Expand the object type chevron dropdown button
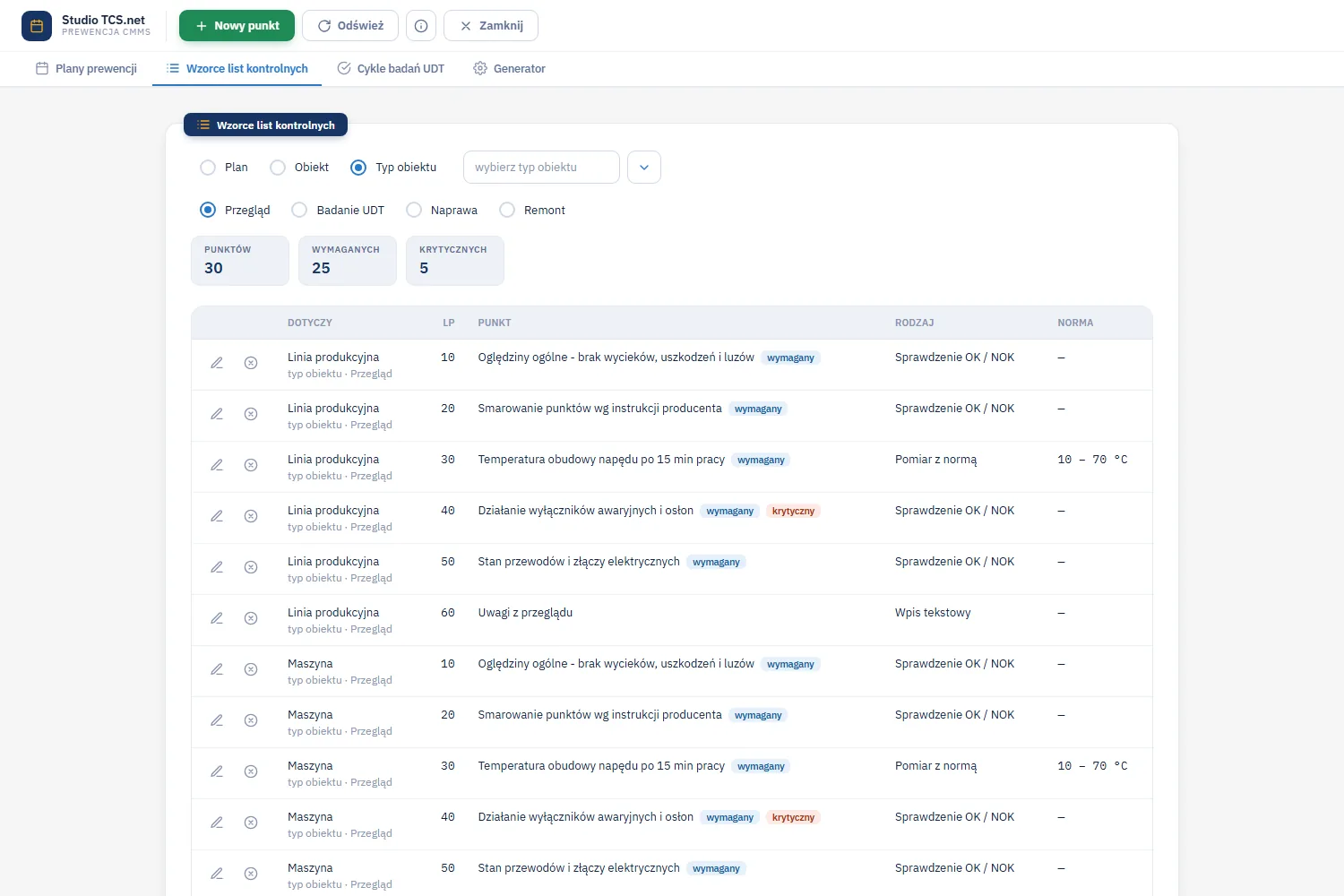The image size is (1344, 896). point(644,168)
